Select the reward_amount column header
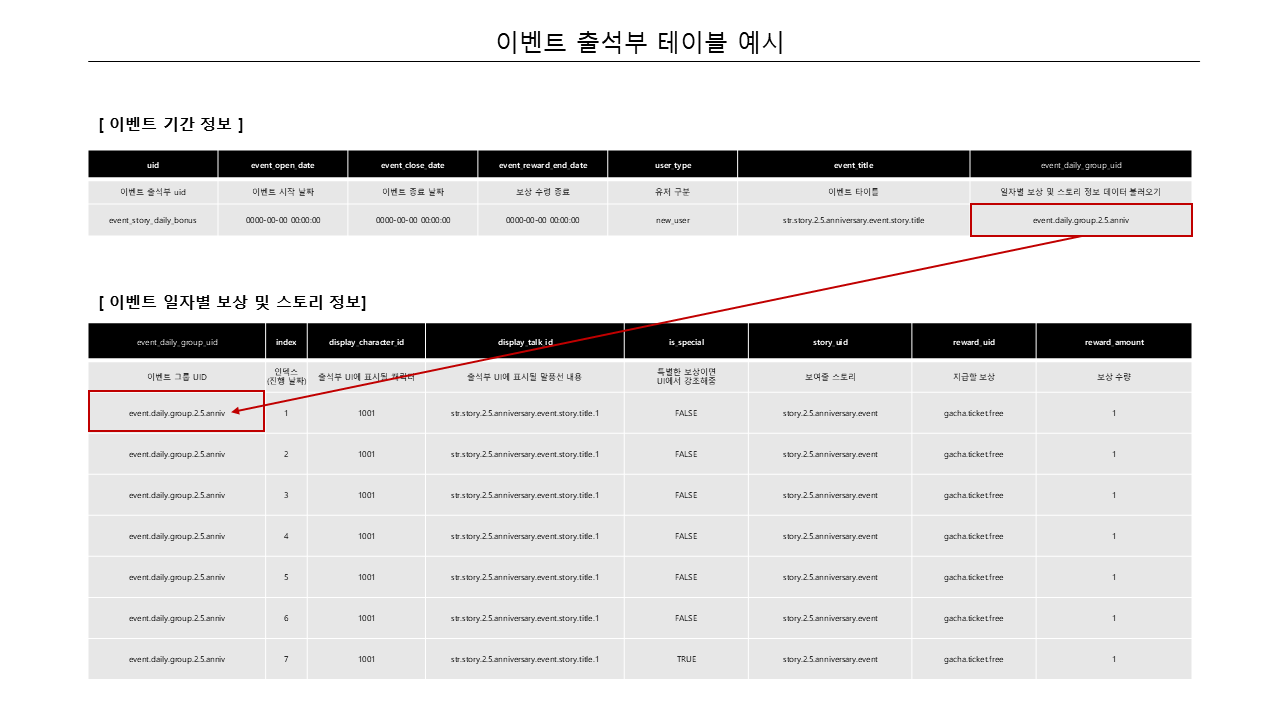 (x=1114, y=342)
